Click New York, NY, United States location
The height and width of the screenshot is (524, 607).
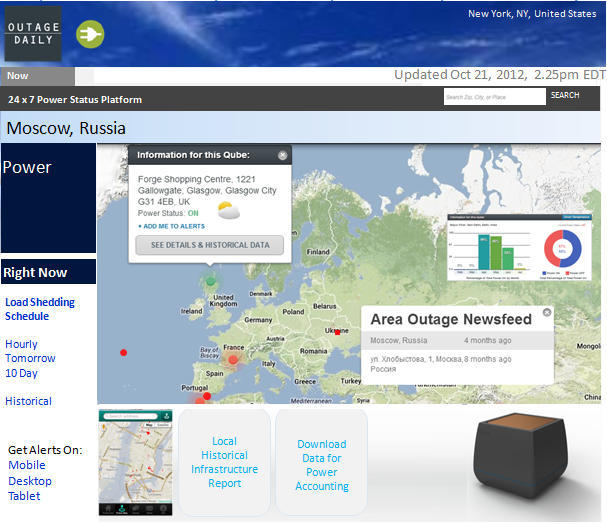pyautogui.click(x=532, y=14)
